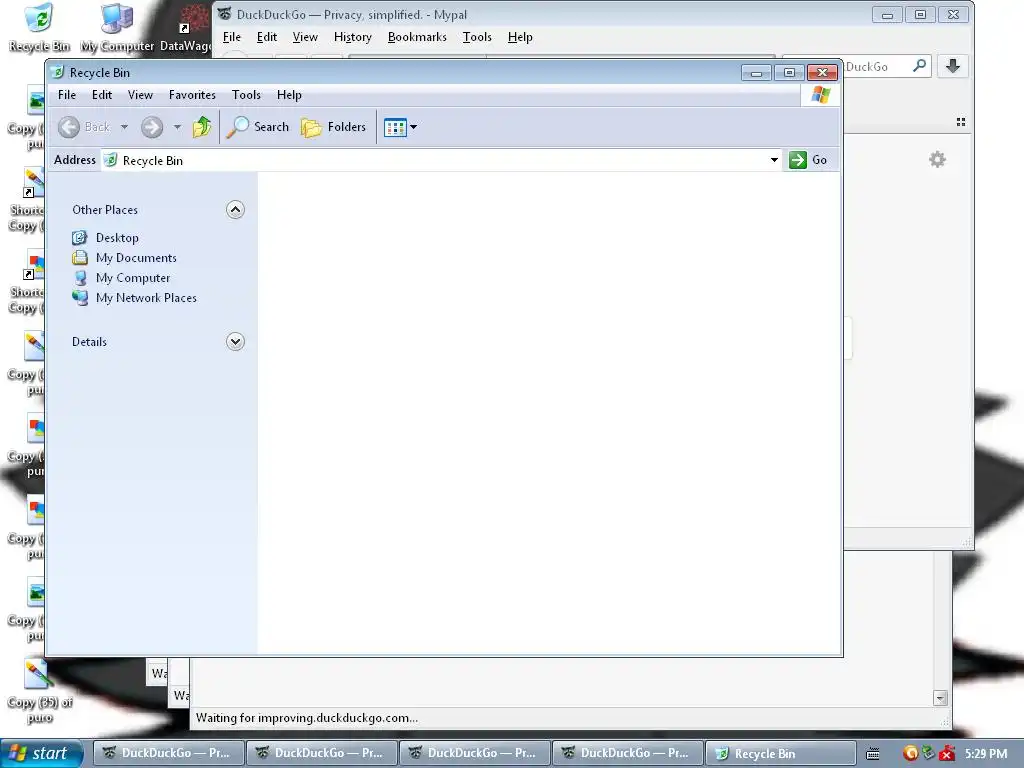Click the gear settings icon in Mypal page
This screenshot has width=1024, height=768.
tap(937, 159)
